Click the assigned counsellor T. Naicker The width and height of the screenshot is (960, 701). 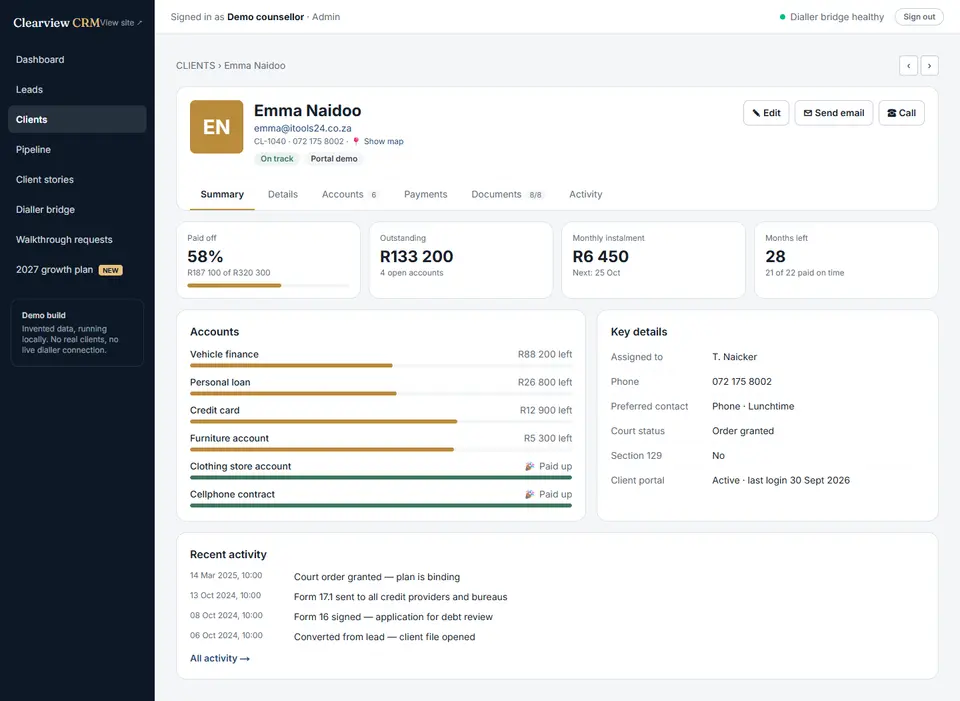point(734,357)
